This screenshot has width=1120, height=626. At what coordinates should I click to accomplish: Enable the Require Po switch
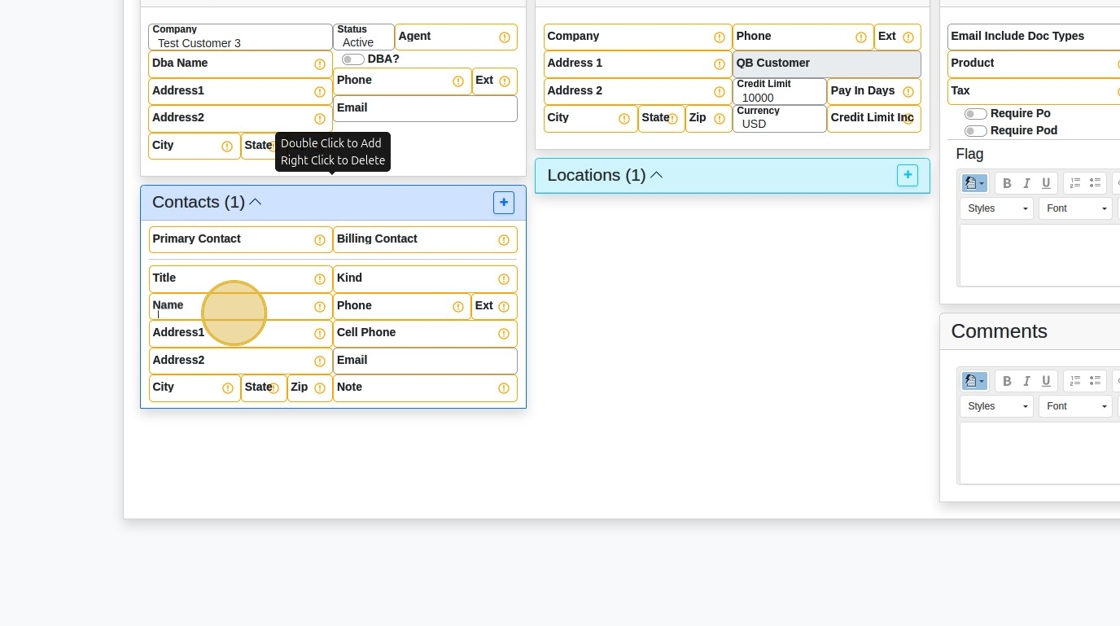coord(975,114)
